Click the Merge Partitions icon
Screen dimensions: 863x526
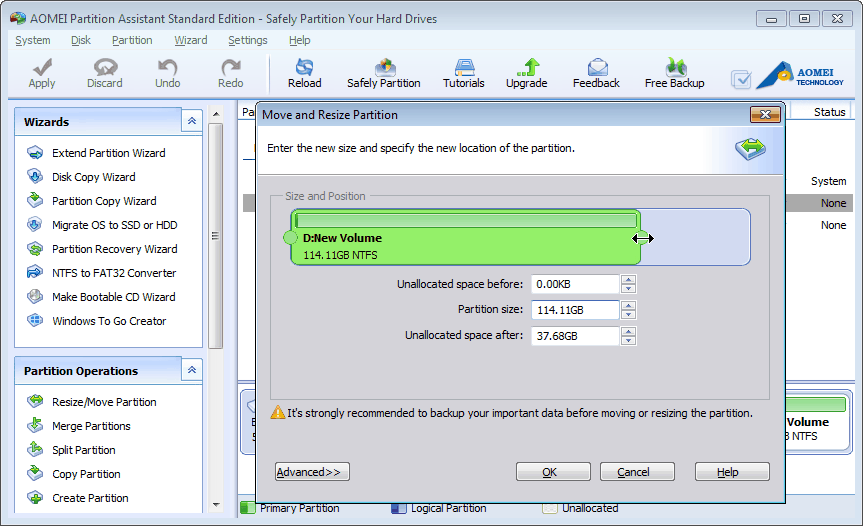tap(35, 425)
